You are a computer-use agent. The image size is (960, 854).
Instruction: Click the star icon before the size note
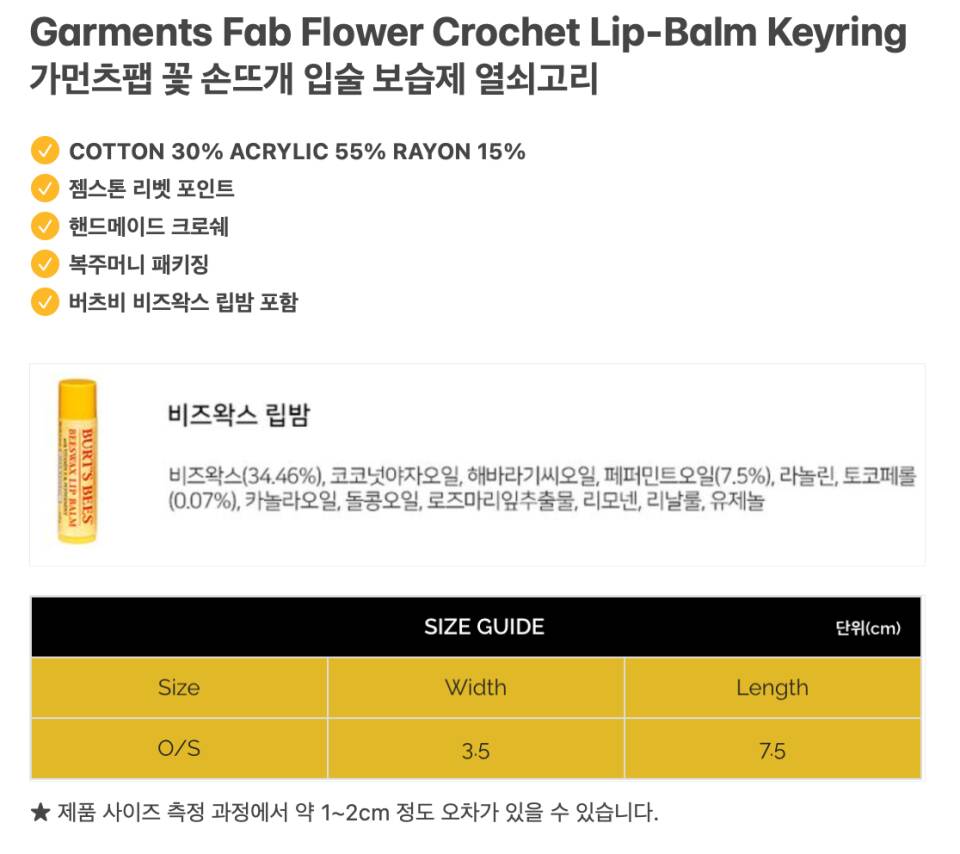[40, 812]
